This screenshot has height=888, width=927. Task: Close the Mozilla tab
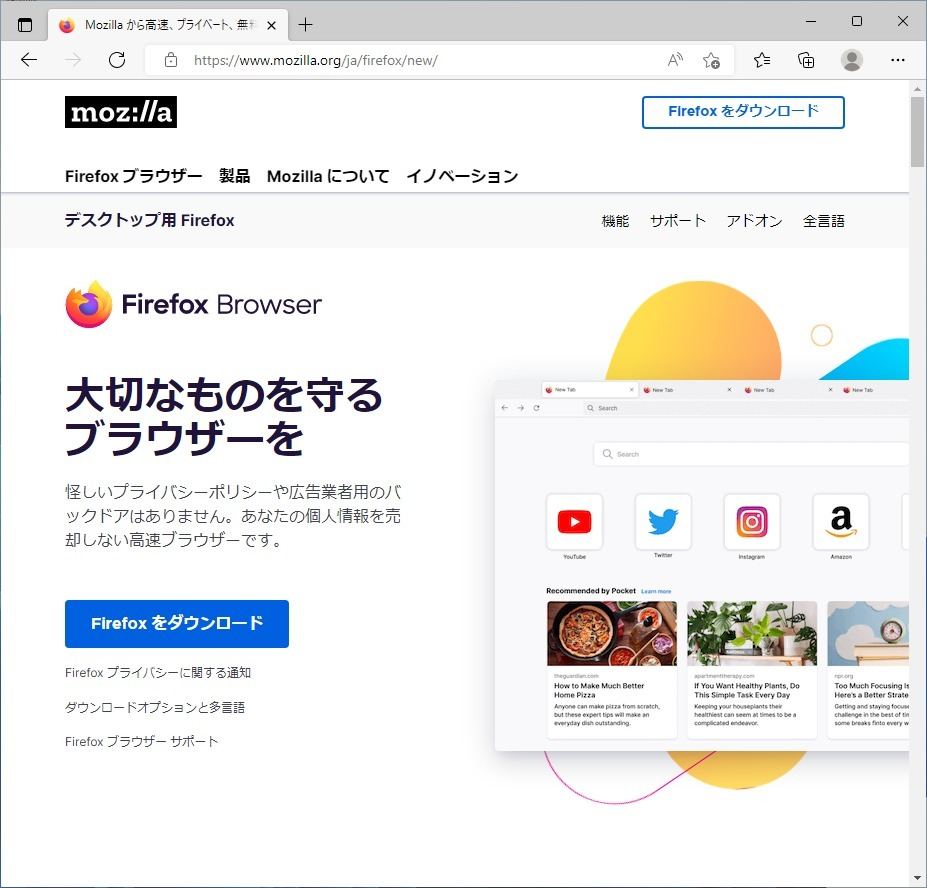pos(271,25)
